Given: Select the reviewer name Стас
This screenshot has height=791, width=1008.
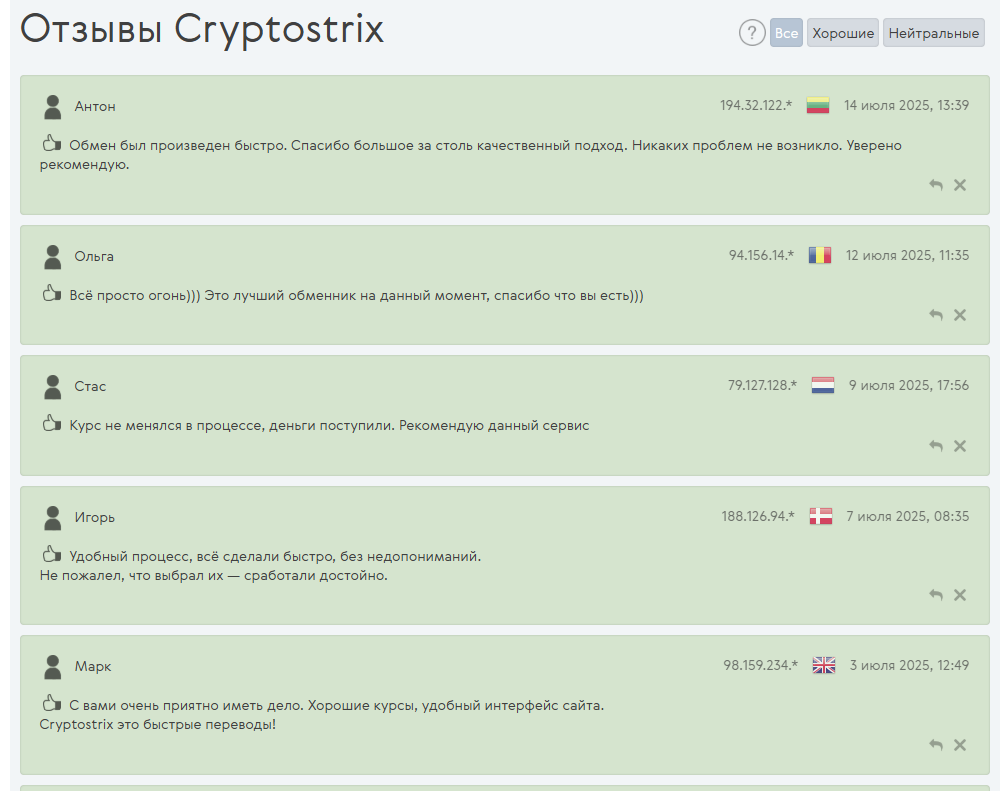Looking at the screenshot, I should pos(90,386).
